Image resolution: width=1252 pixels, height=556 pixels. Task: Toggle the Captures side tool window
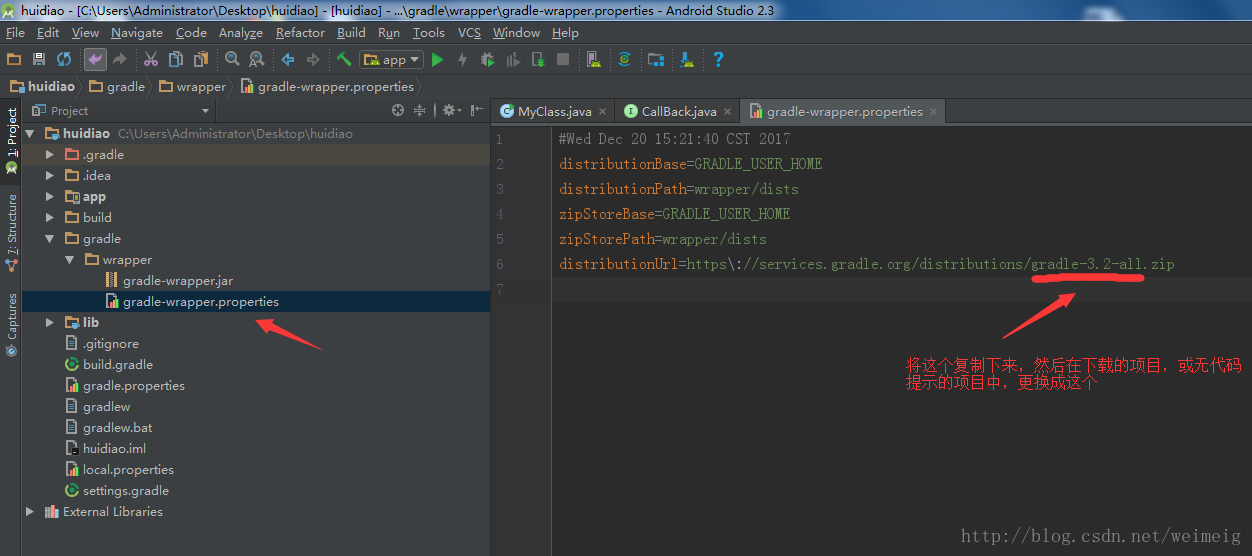point(11,324)
